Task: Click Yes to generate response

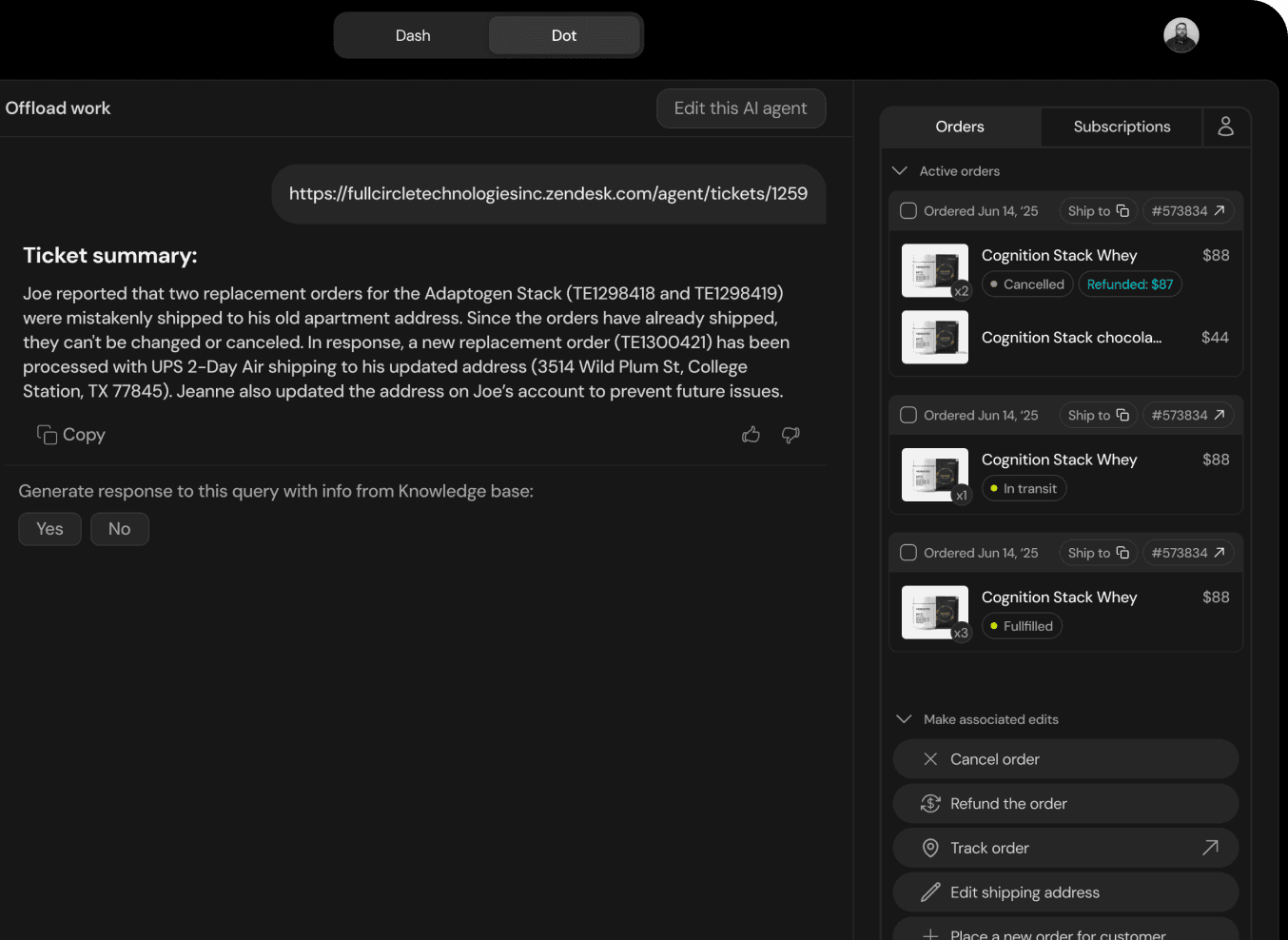Action: [49, 529]
